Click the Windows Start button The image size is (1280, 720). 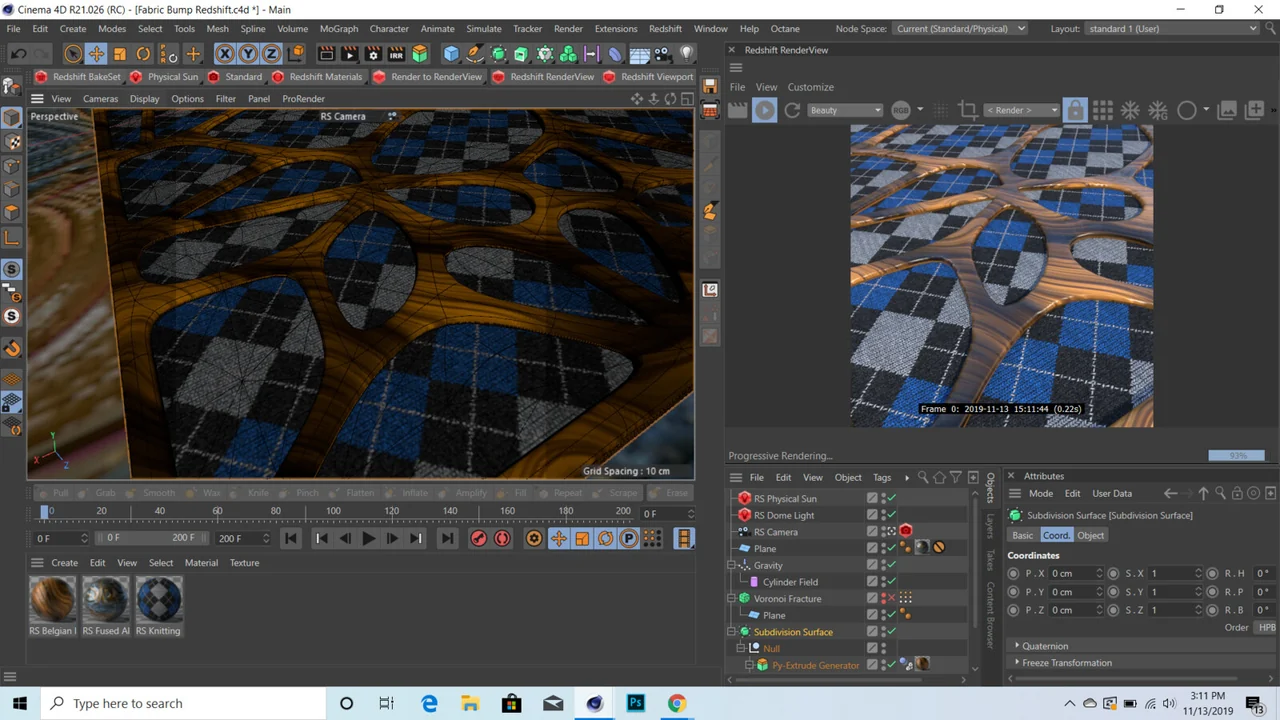20,704
